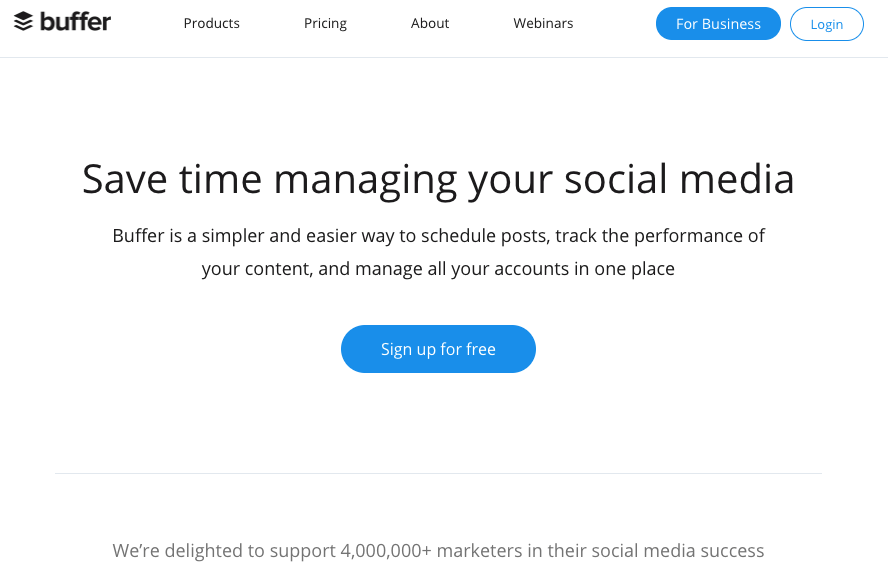This screenshot has width=888, height=575.
Task: Open the About nav link
Action: (x=430, y=23)
